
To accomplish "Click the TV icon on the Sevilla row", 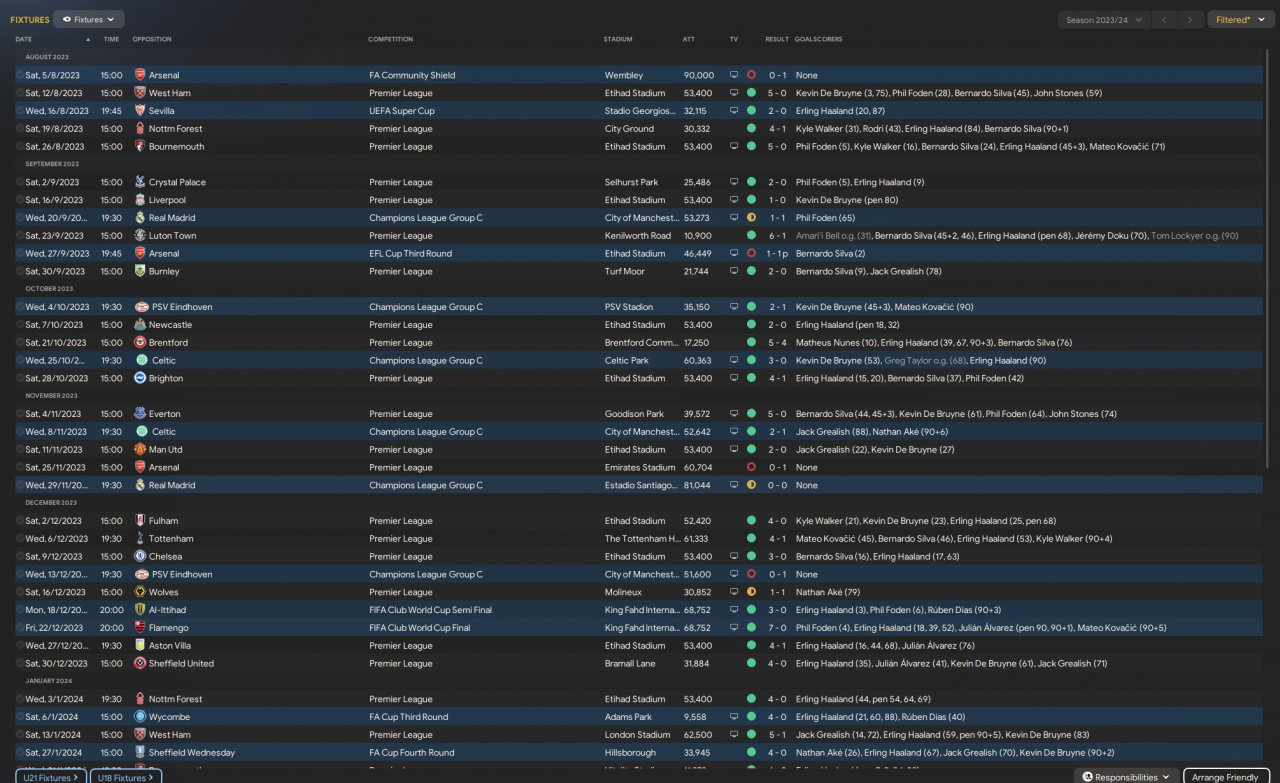I will pyautogui.click(x=734, y=111).
